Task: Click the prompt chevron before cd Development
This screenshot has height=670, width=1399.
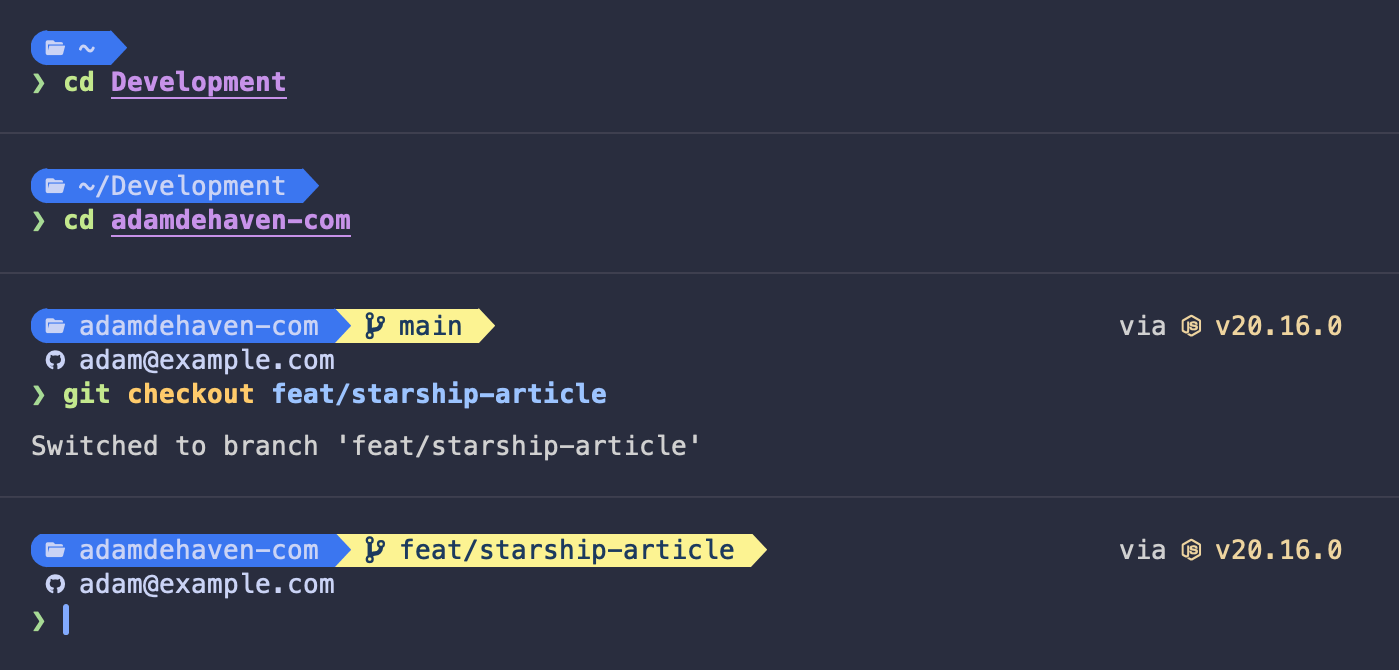Action: pyautogui.click(x=39, y=82)
